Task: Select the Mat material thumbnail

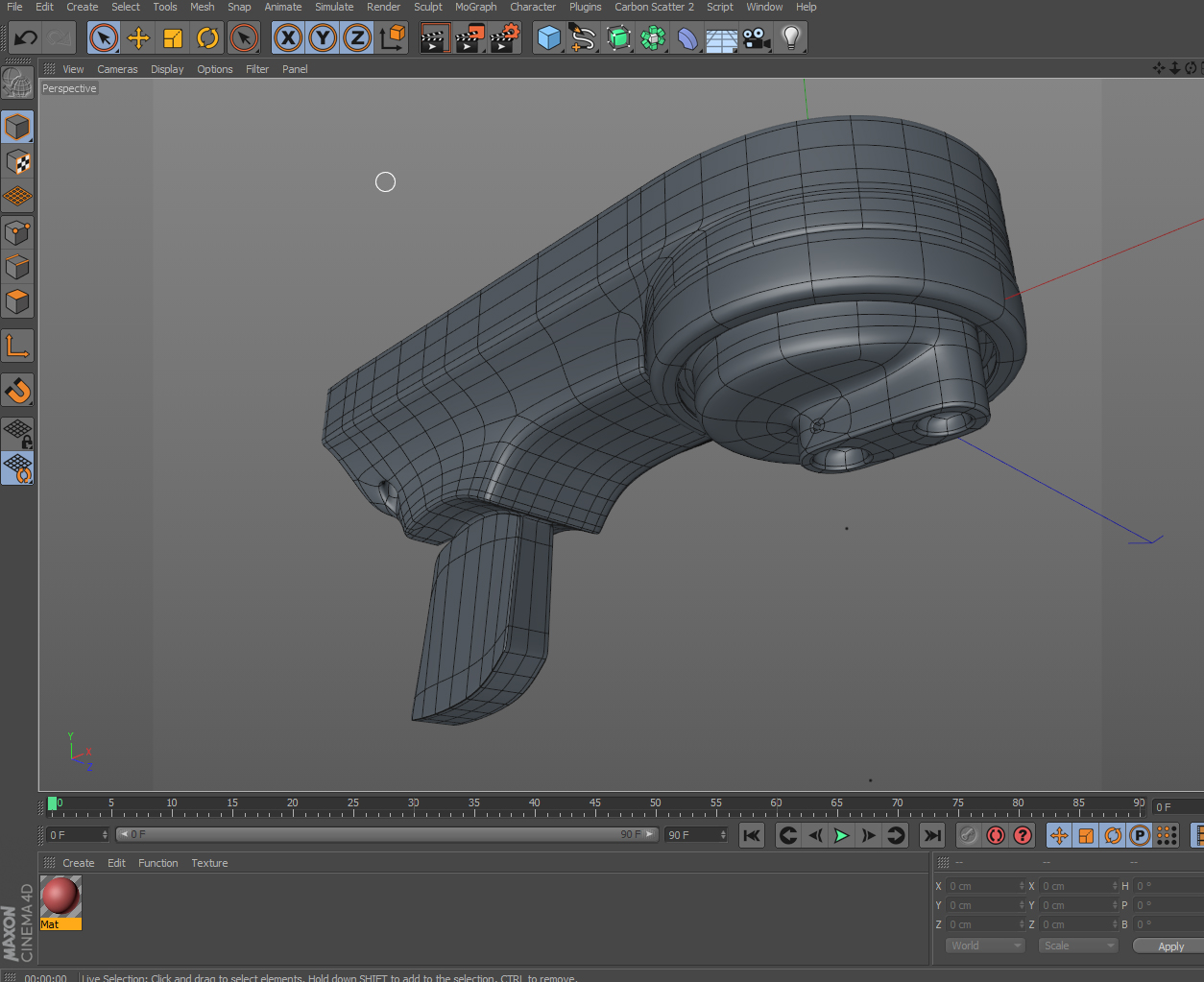Action: point(60,898)
